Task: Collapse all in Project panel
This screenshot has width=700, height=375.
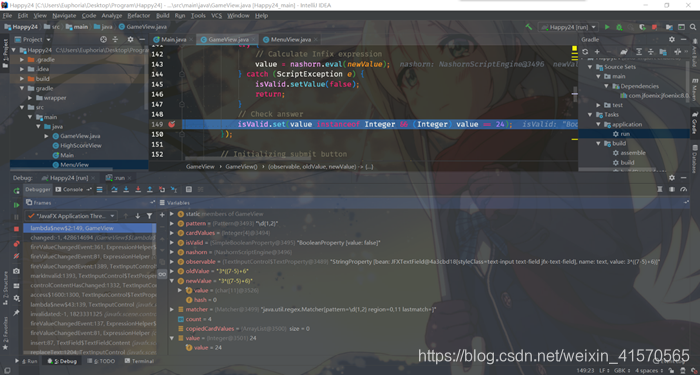Action: 115,39
